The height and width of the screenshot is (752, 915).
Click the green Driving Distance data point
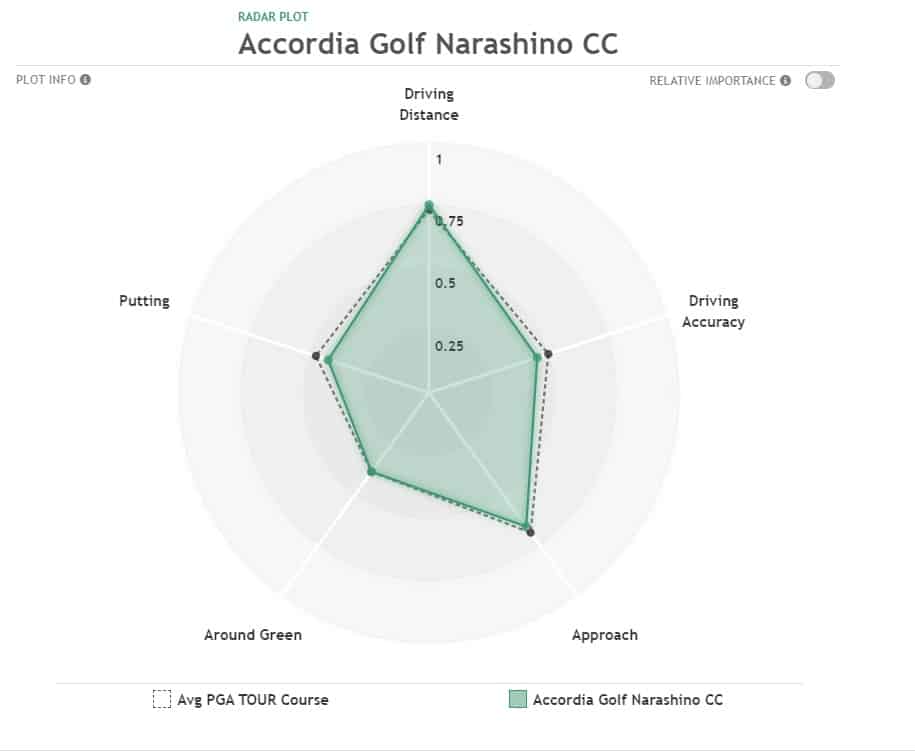tap(429, 206)
